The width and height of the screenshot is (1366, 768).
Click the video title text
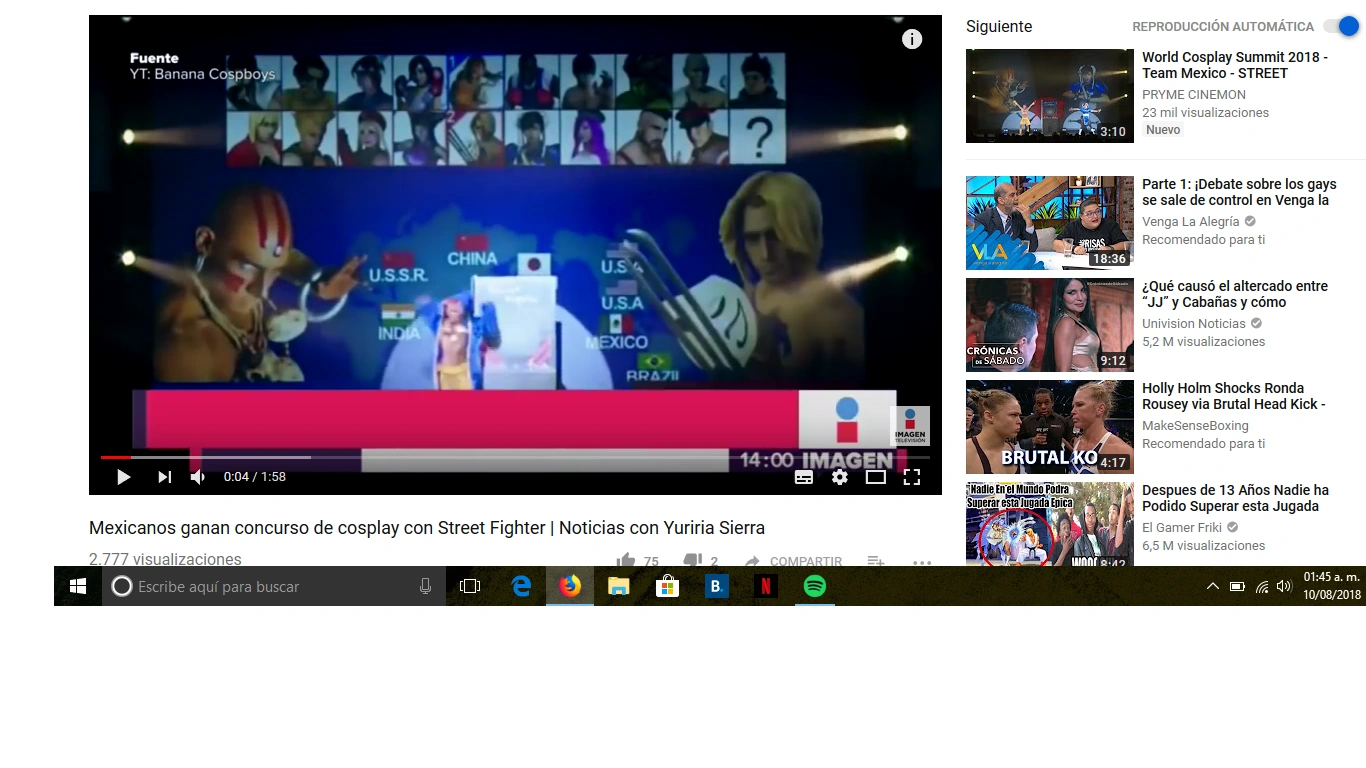tap(427, 528)
